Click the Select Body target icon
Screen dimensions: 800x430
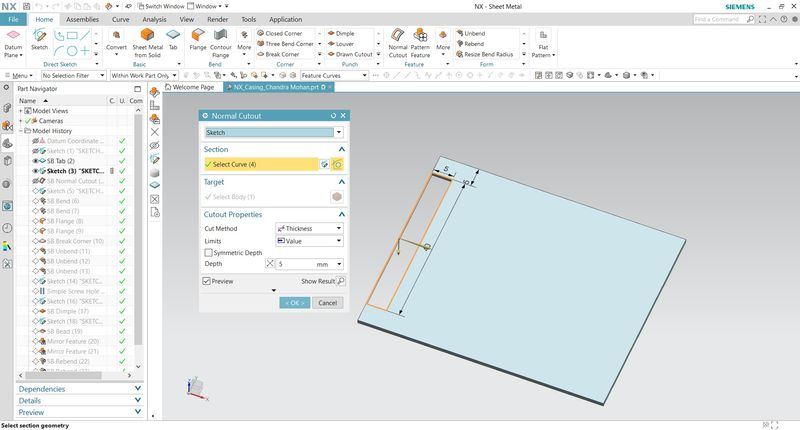[x=337, y=197]
